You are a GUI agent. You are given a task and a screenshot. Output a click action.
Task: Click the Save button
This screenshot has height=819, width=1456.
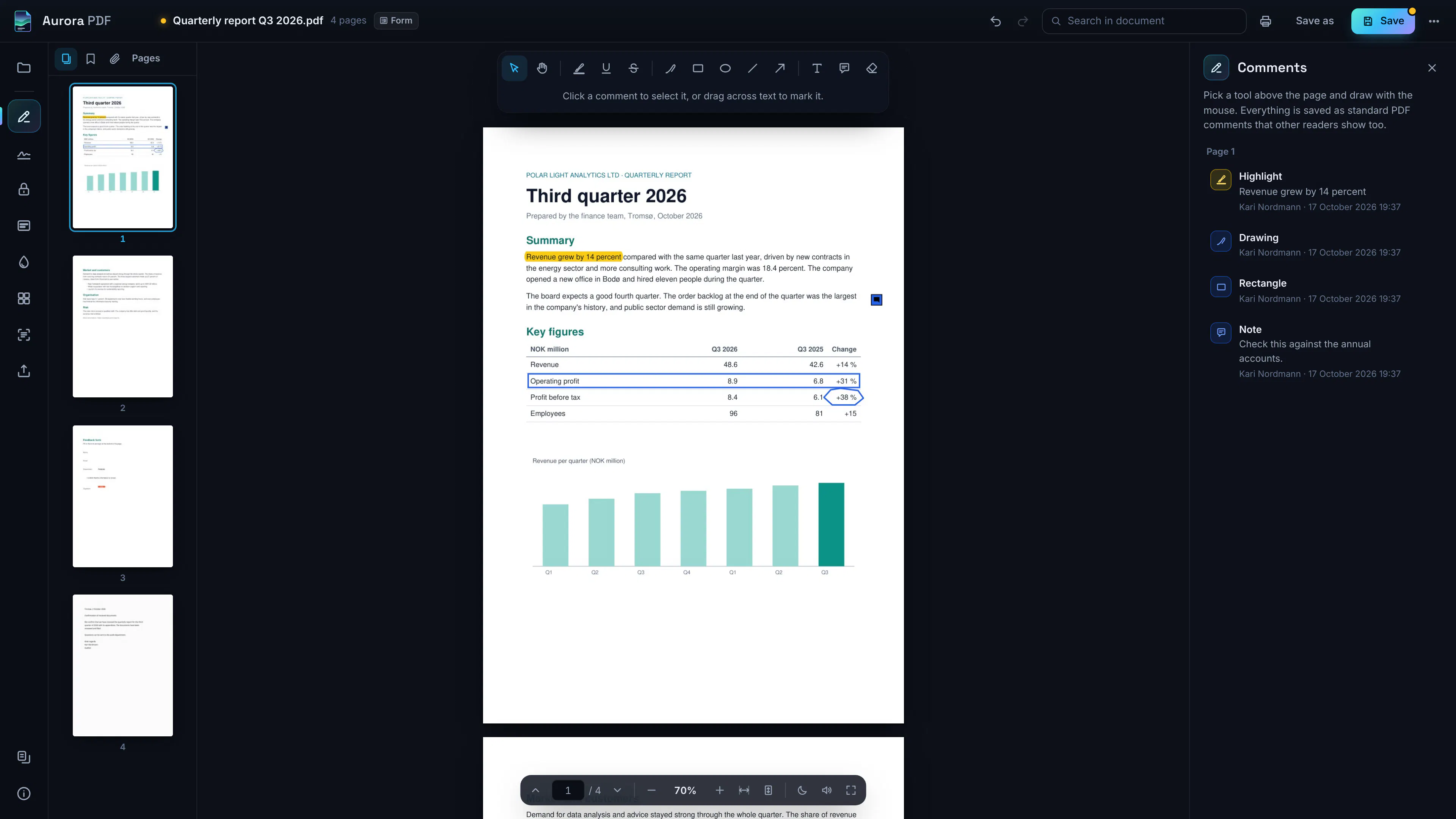coord(1382,21)
